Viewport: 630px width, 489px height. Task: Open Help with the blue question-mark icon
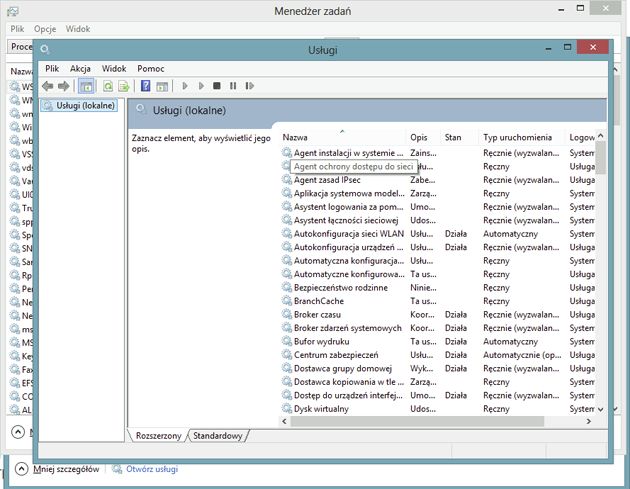[145, 86]
